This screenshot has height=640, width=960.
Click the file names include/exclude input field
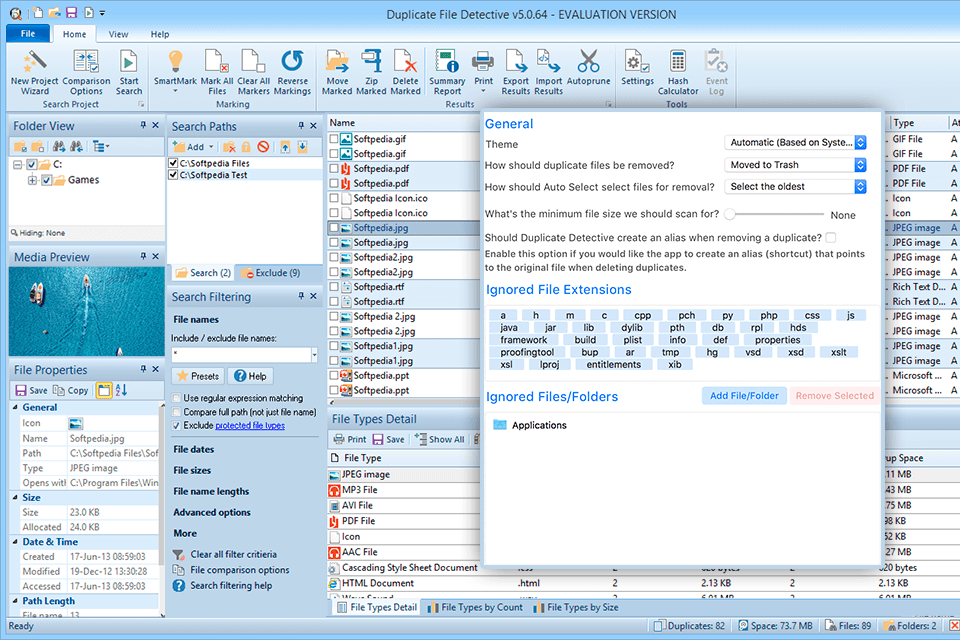[239, 353]
